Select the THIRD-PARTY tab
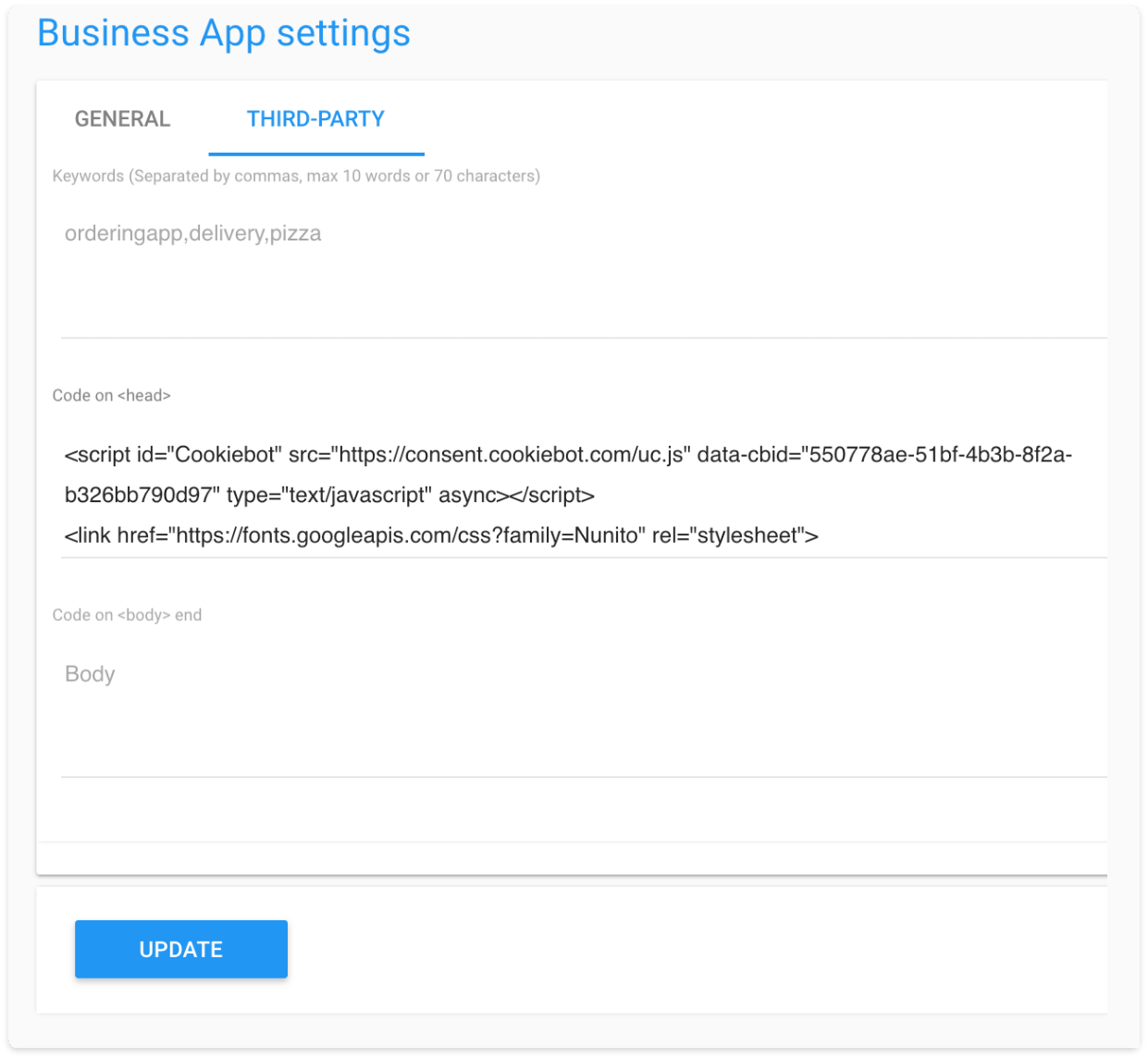The height and width of the screenshot is (1059, 1148). pos(315,118)
